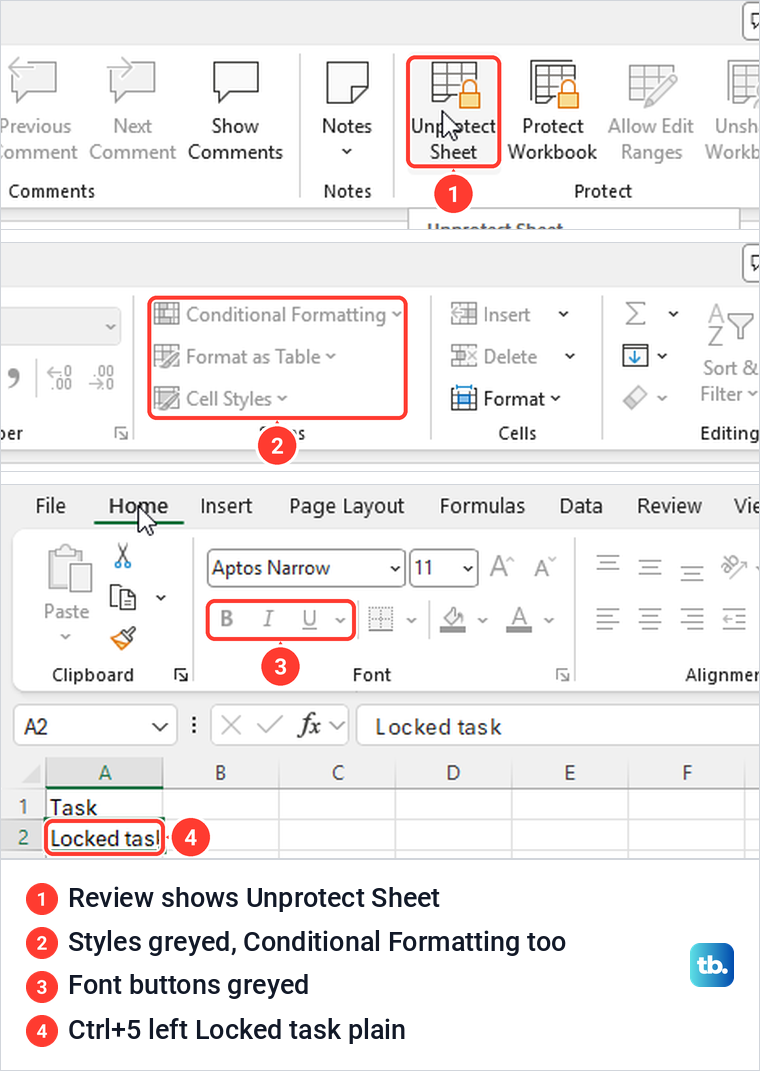Click Protect Workbook button

tap(552, 112)
